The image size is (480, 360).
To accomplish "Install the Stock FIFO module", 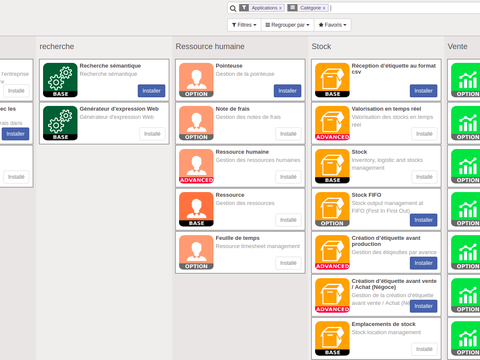I will (x=423, y=220).
